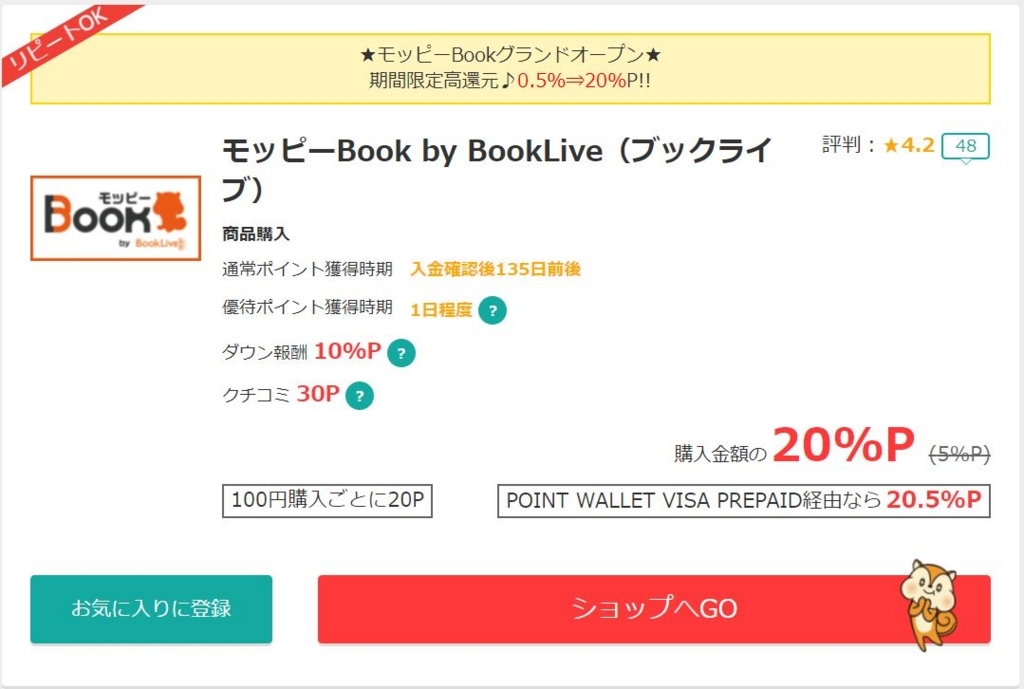This screenshot has height=689, width=1024.
Task: Click the 入金確認後135日前後 text
Action: click(496, 269)
